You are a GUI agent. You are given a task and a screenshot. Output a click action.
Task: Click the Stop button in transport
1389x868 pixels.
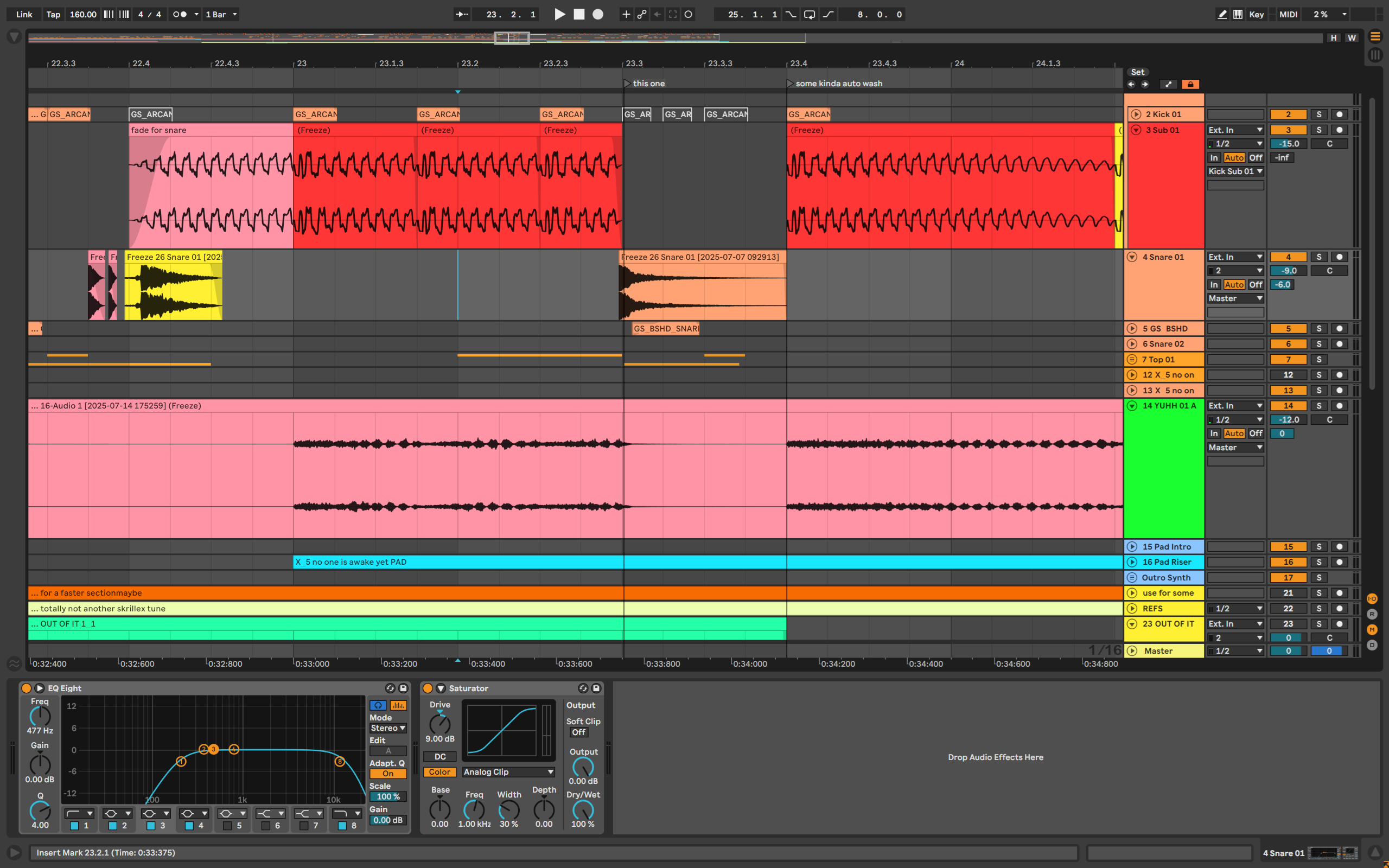point(579,14)
